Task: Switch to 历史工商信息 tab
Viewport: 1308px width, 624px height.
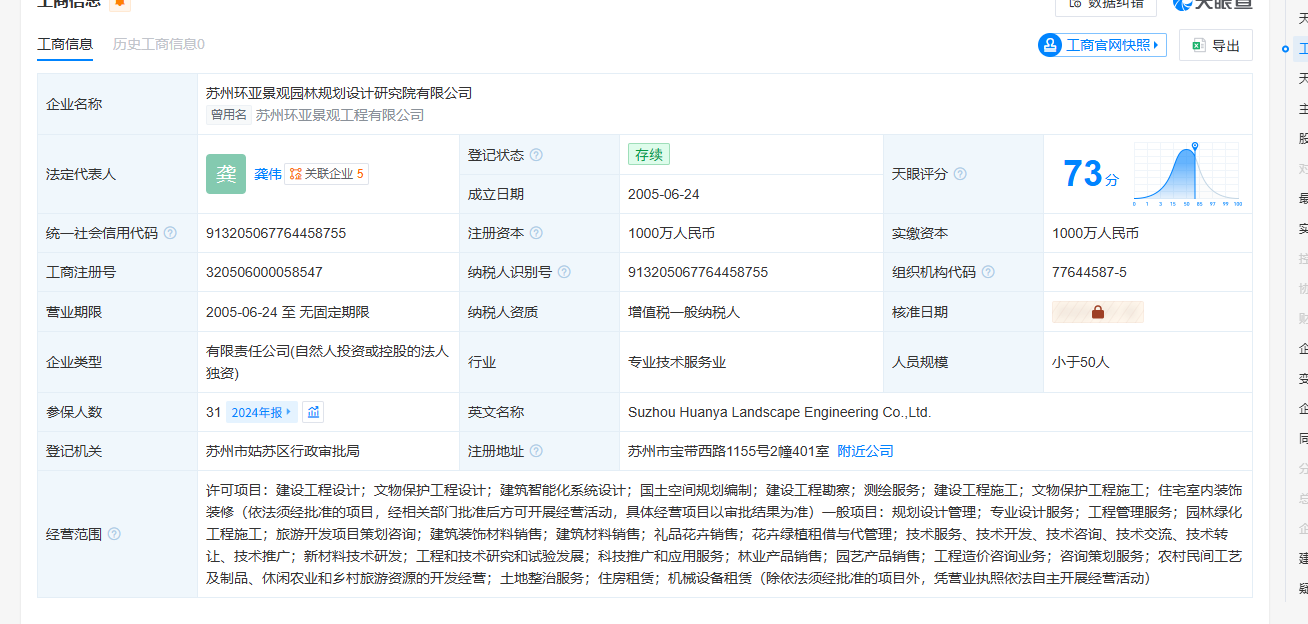Action: coord(158,44)
